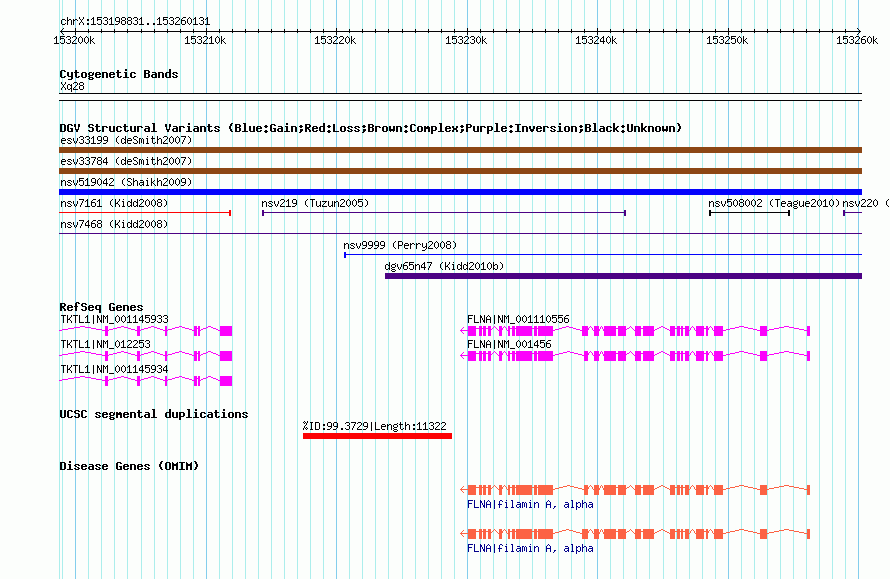Viewport: 890px width, 579px height.
Task: Open the esv33199 (deSmith2007) label
Action: [126, 140]
